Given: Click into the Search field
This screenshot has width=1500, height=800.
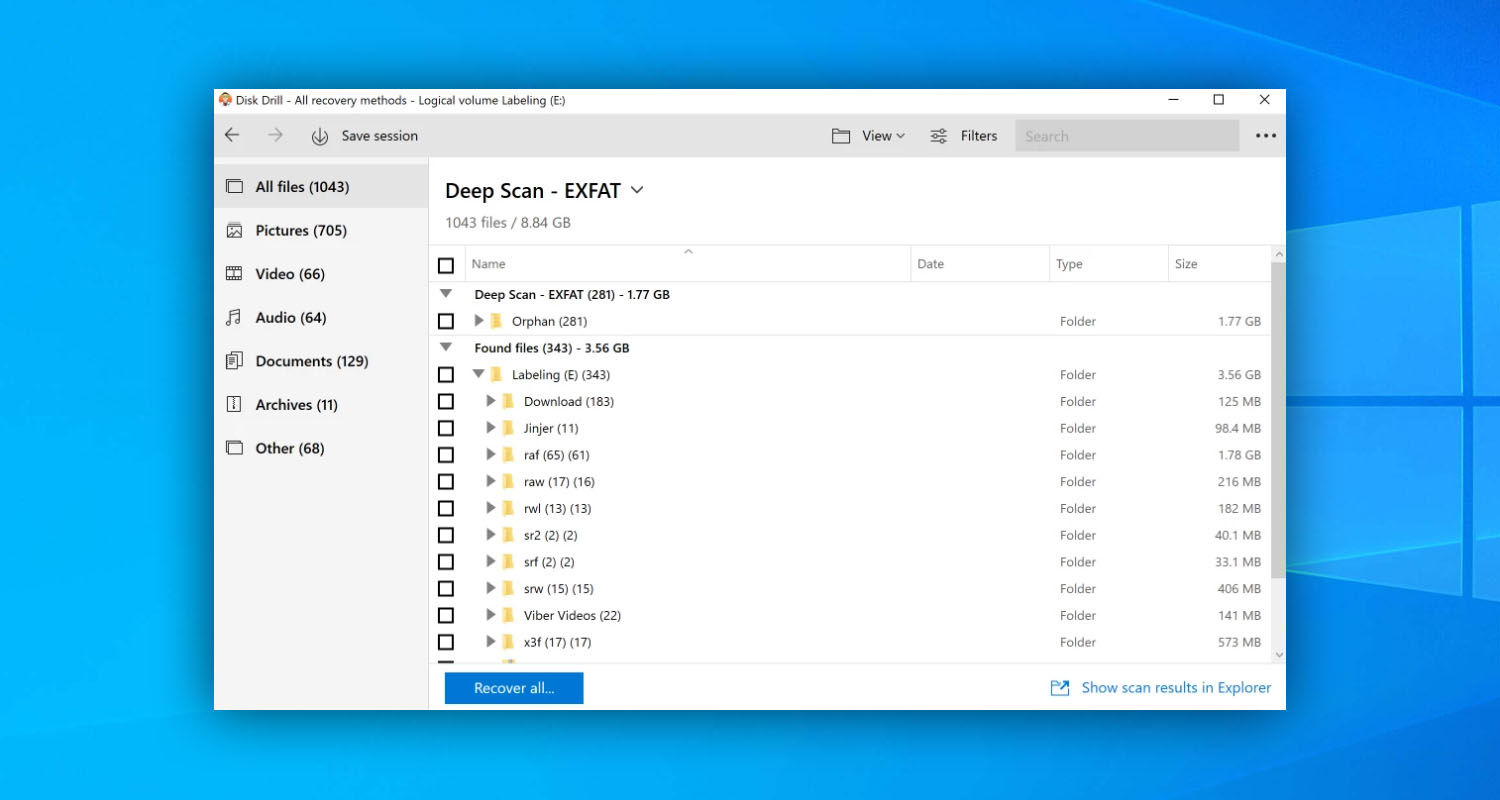Looking at the screenshot, I should (x=1127, y=136).
